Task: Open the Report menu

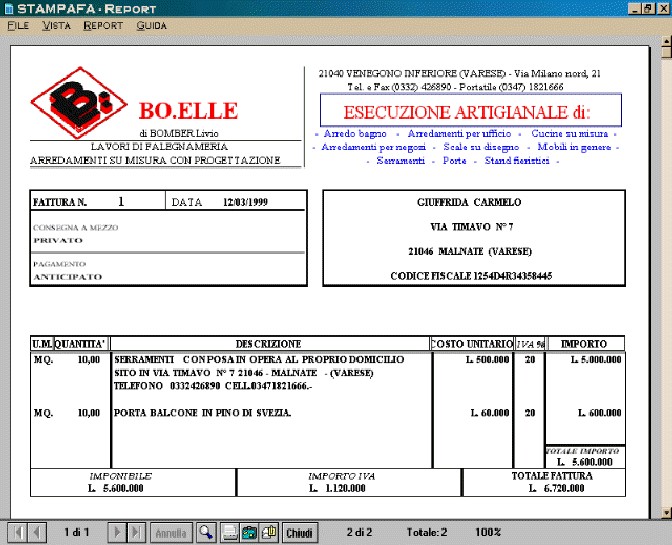Action: (x=103, y=25)
